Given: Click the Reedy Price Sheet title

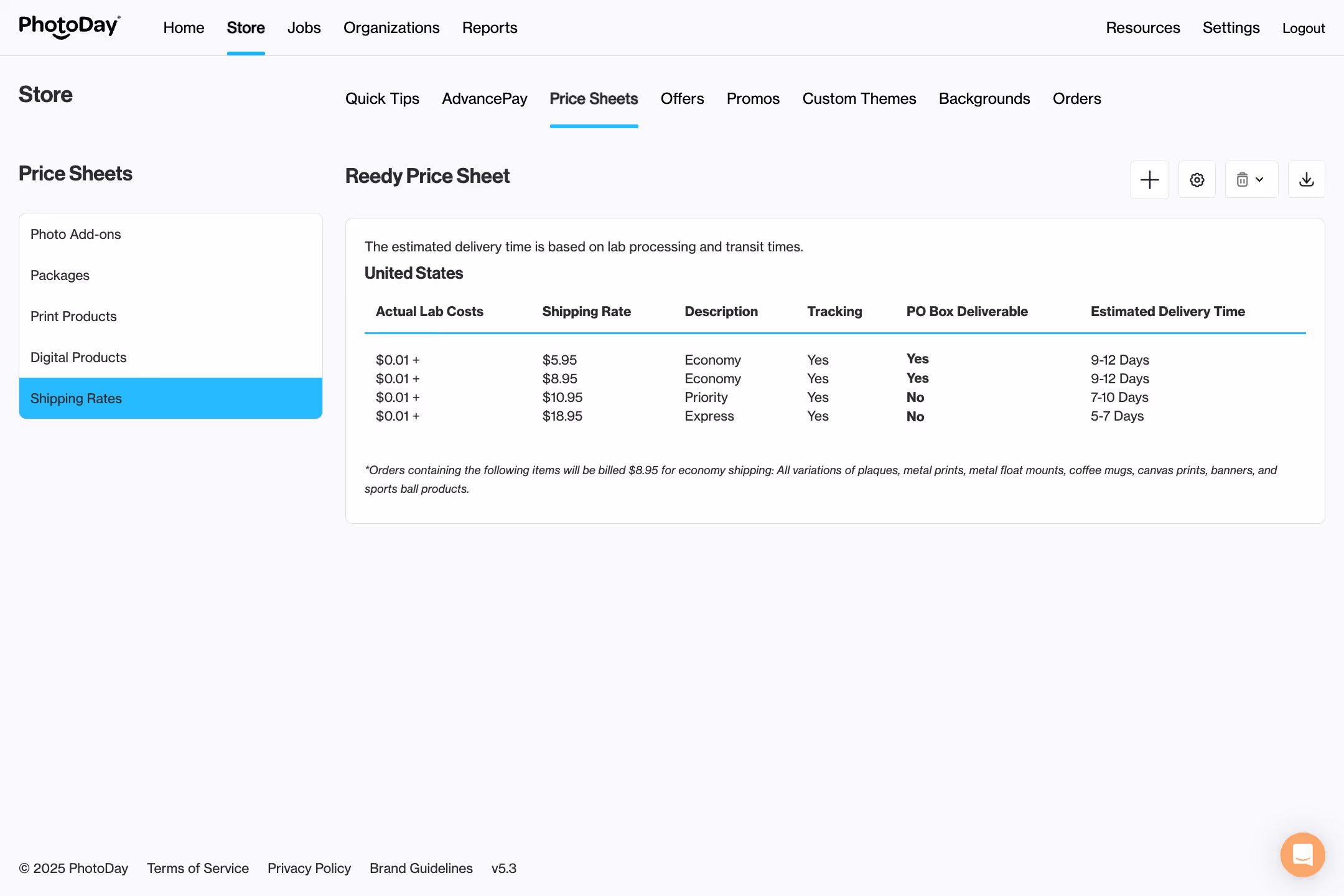Looking at the screenshot, I should pyautogui.click(x=427, y=176).
